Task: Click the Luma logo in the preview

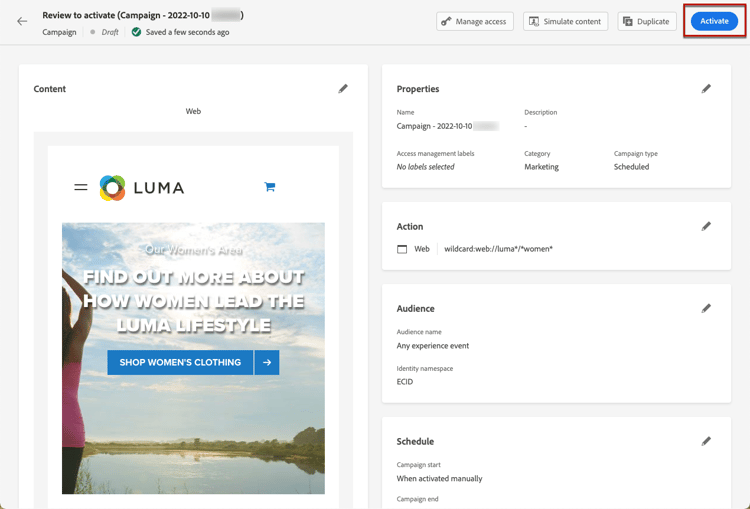Action: pos(142,188)
